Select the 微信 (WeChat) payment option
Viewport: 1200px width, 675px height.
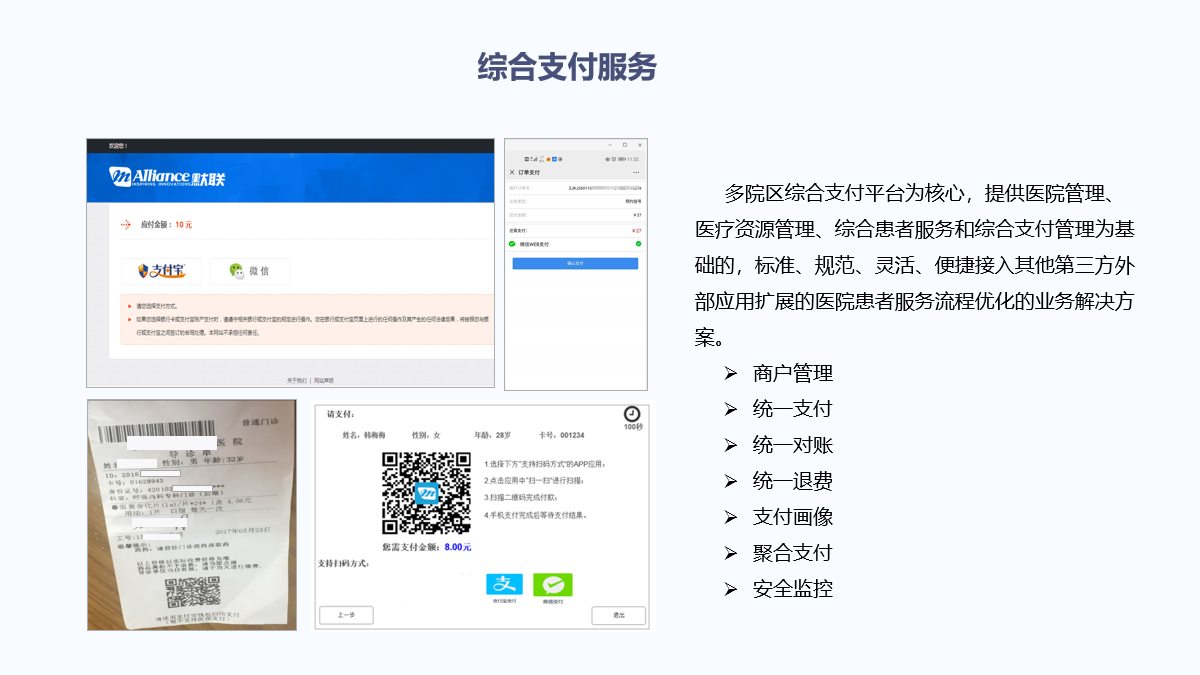pos(249,270)
